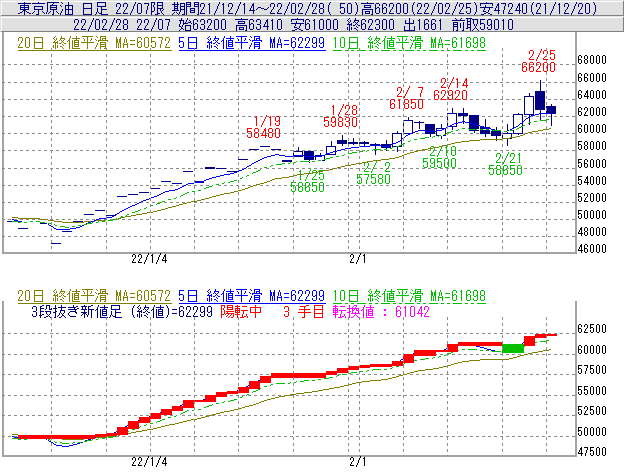Select the 2/25 66200 high label

pyautogui.click(x=539, y=61)
